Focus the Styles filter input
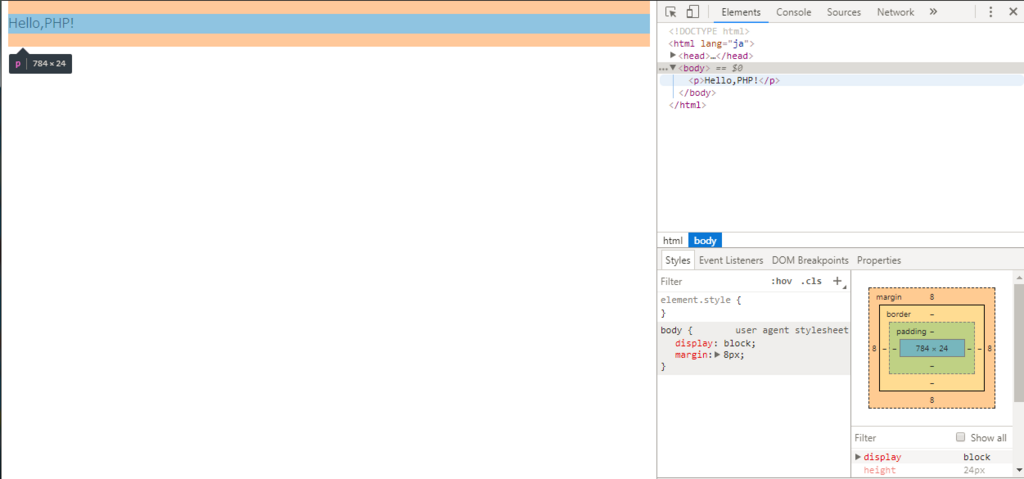This screenshot has height=479, width=1024. coord(712,281)
